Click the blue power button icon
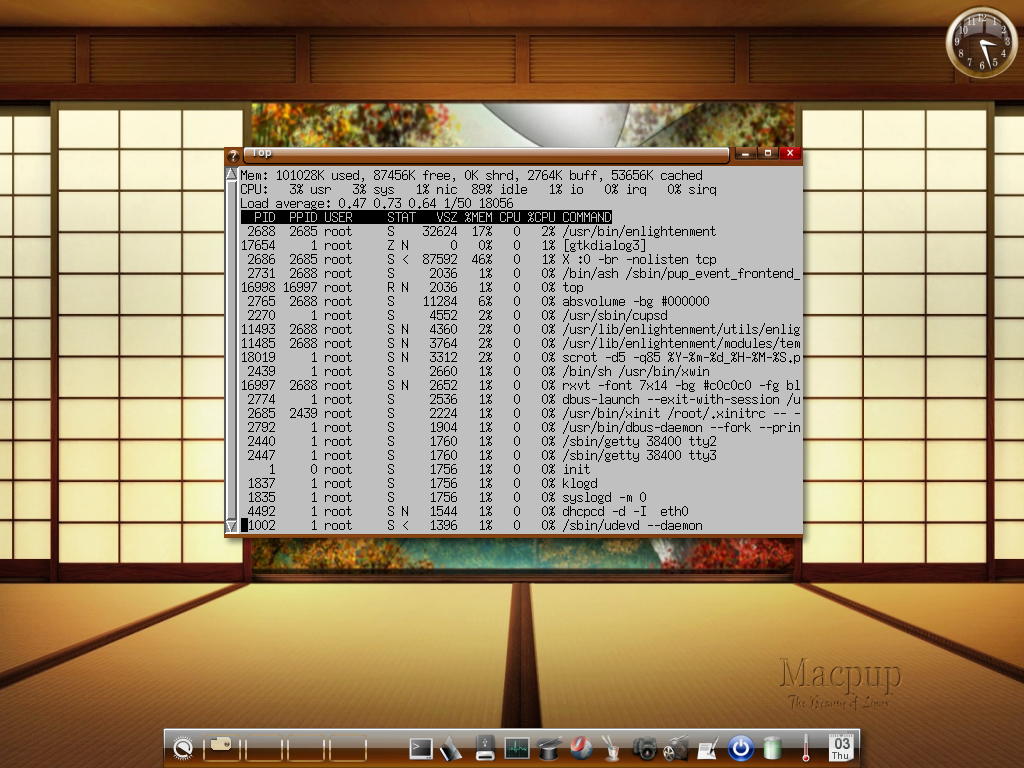The width and height of the screenshot is (1024, 768). pyautogui.click(x=741, y=748)
